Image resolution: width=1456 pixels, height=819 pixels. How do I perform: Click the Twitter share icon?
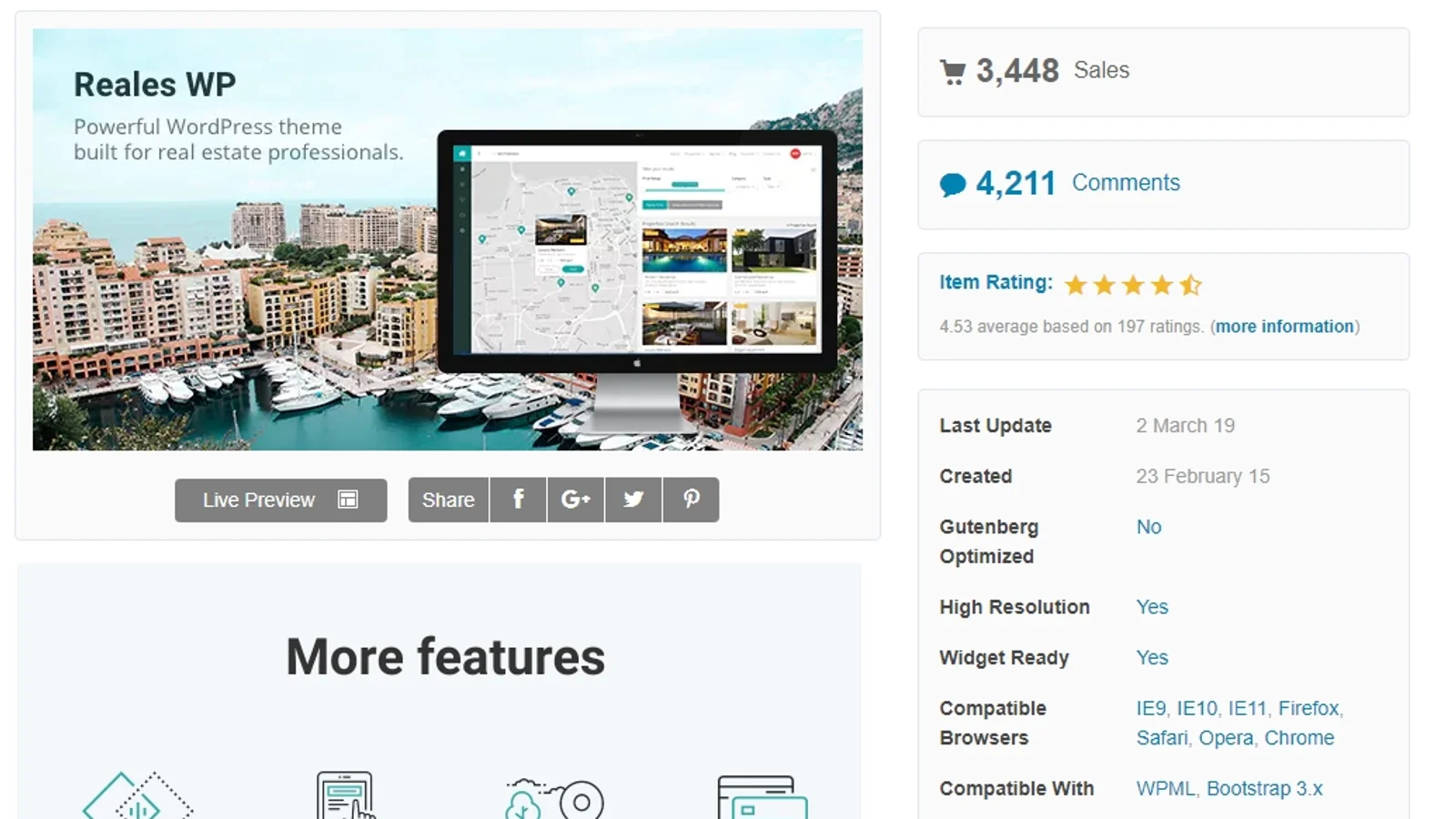click(x=633, y=500)
